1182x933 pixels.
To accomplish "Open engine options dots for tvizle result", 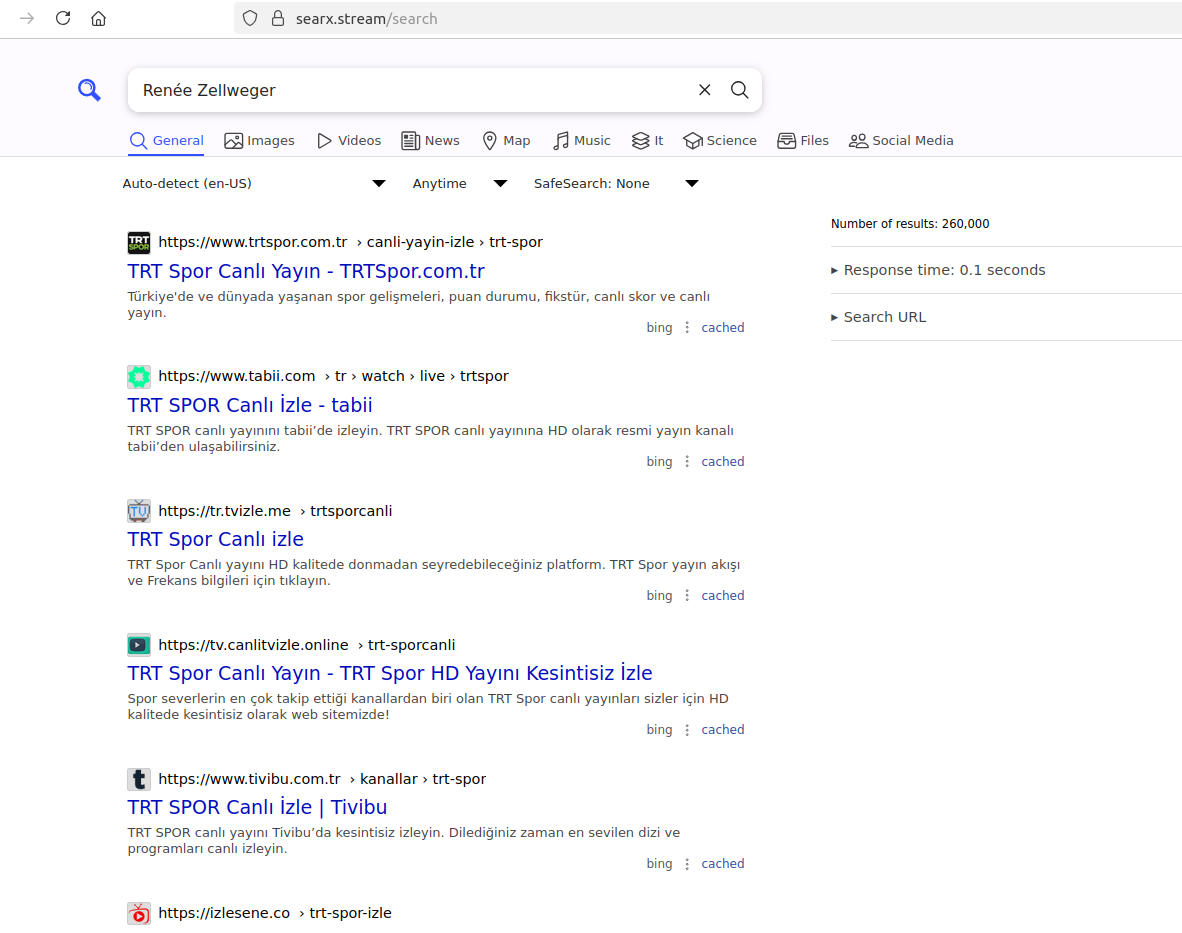I will pyautogui.click(x=687, y=596).
